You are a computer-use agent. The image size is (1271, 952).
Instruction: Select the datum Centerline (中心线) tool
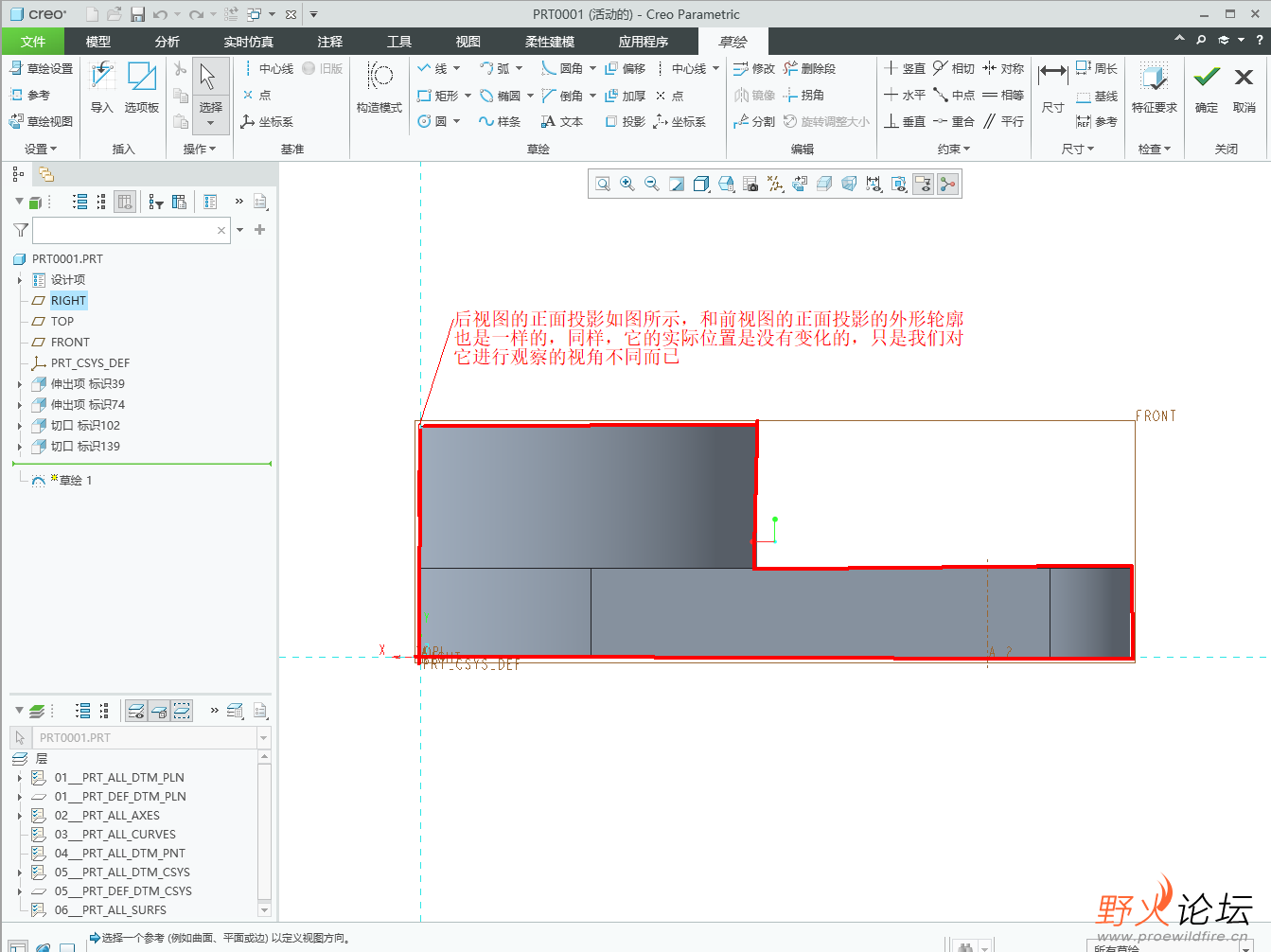(x=268, y=68)
